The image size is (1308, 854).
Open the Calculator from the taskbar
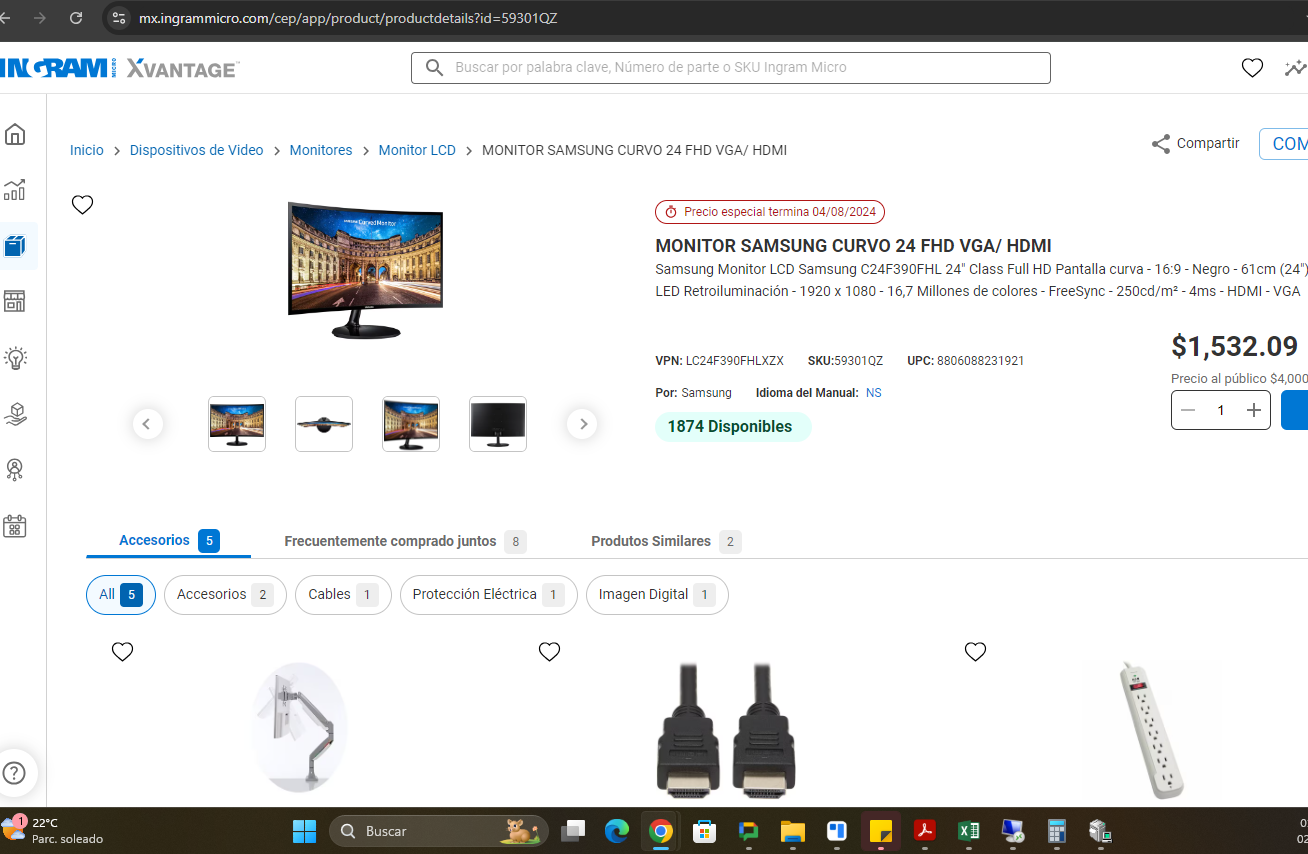(1056, 831)
